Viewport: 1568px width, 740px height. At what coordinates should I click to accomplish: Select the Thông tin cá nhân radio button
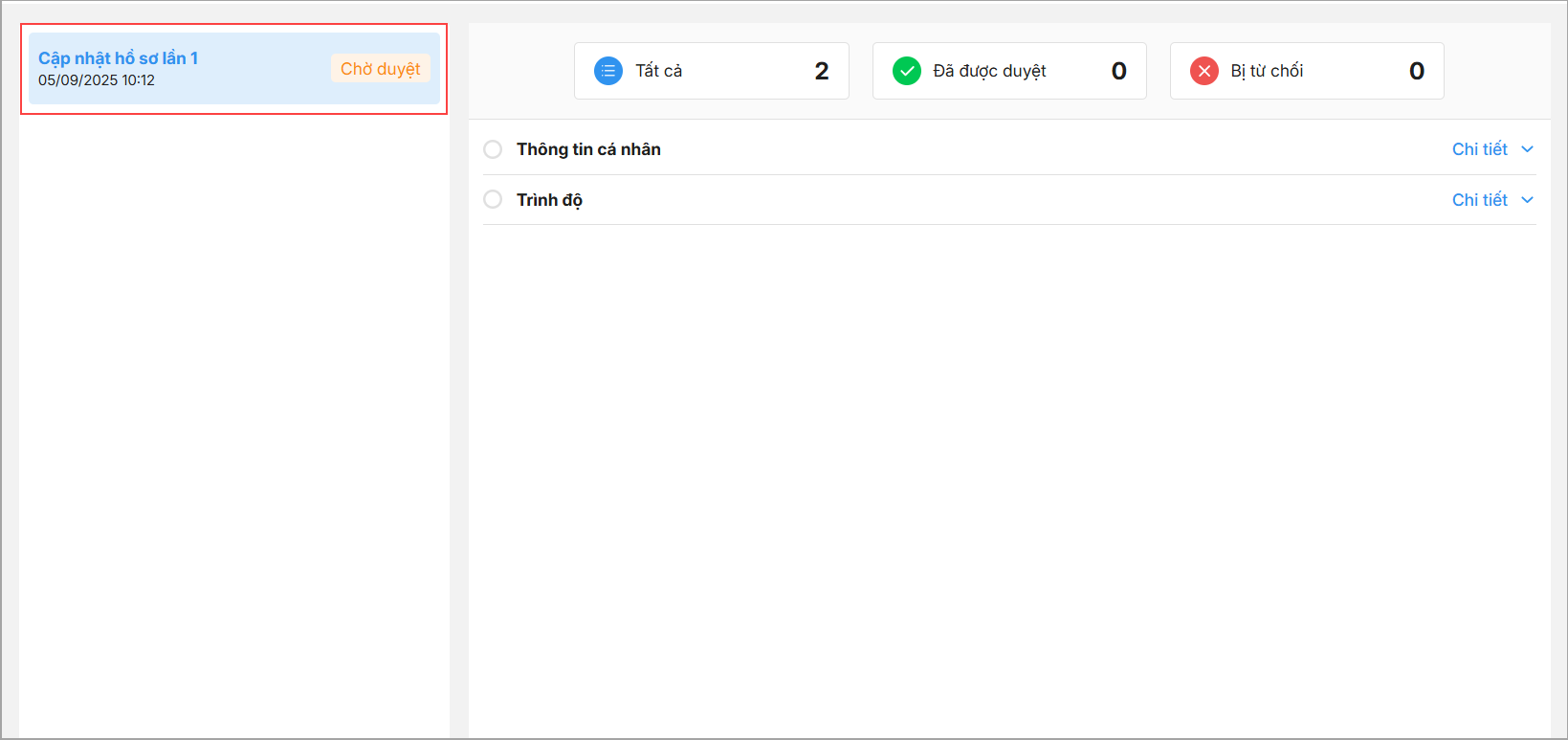click(493, 149)
